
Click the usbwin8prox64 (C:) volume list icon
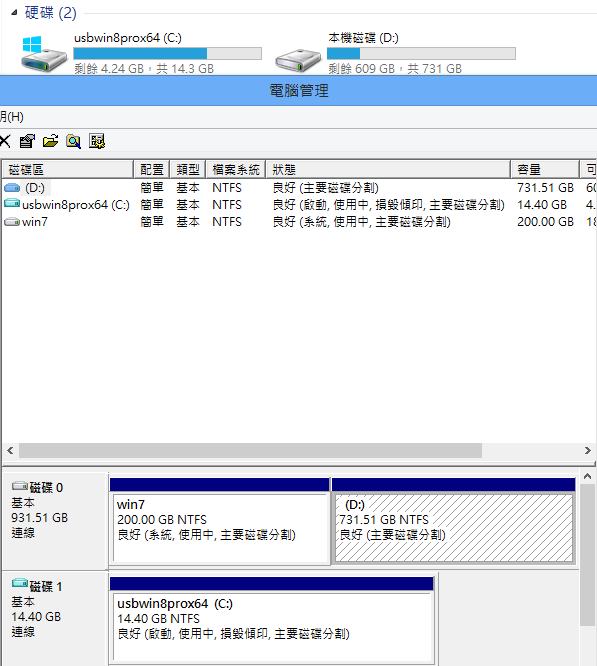click(12, 203)
